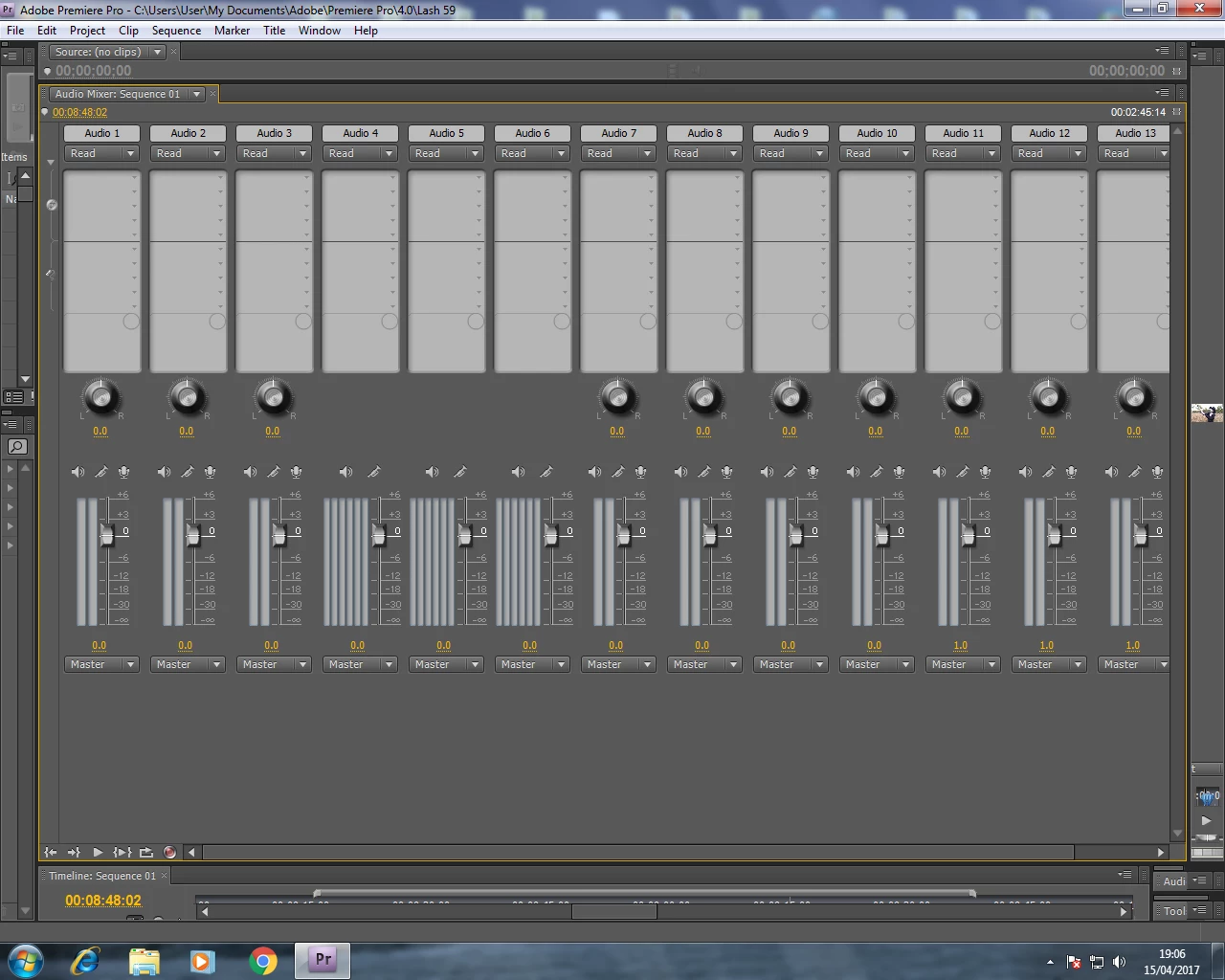Enable Audio 1 for recording (microphone)
The image size is (1225, 980).
(x=123, y=472)
